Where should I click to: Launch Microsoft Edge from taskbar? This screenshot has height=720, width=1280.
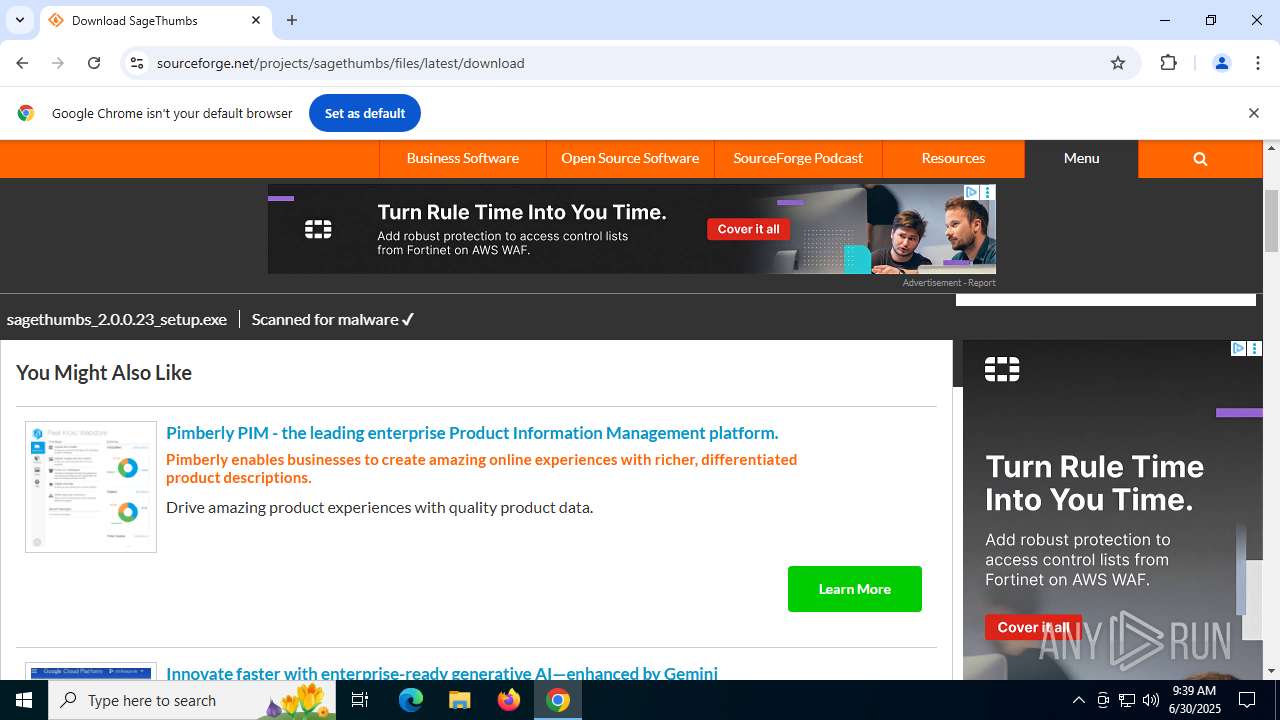coord(411,700)
